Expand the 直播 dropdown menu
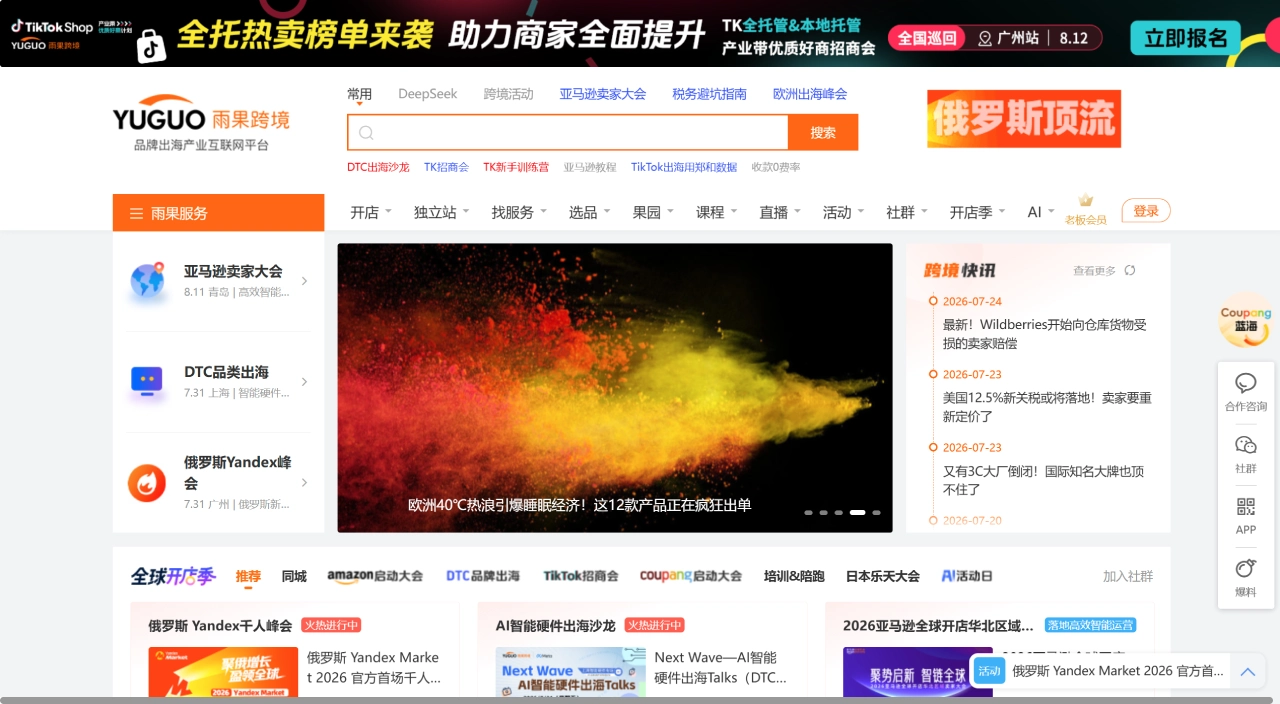This screenshot has width=1280, height=704. tap(781, 212)
